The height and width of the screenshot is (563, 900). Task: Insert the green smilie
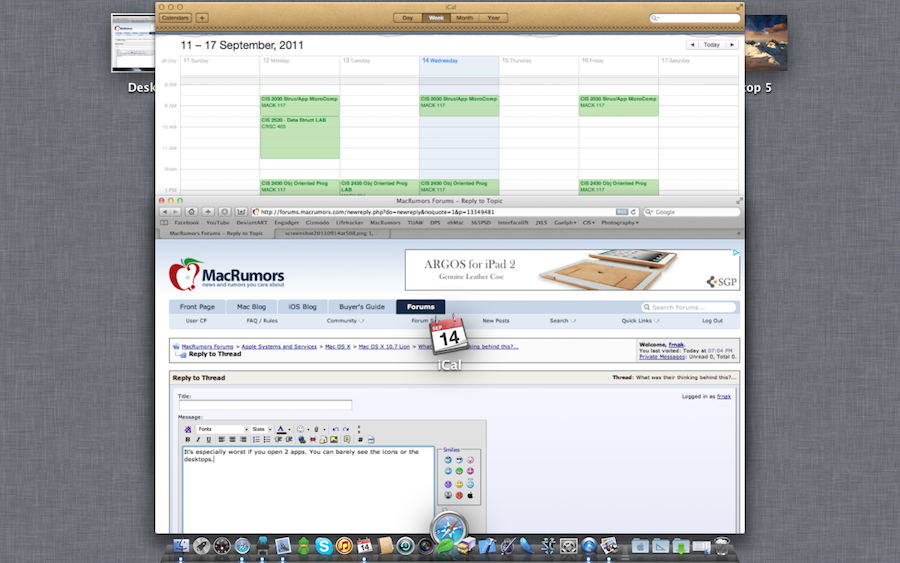point(459,471)
